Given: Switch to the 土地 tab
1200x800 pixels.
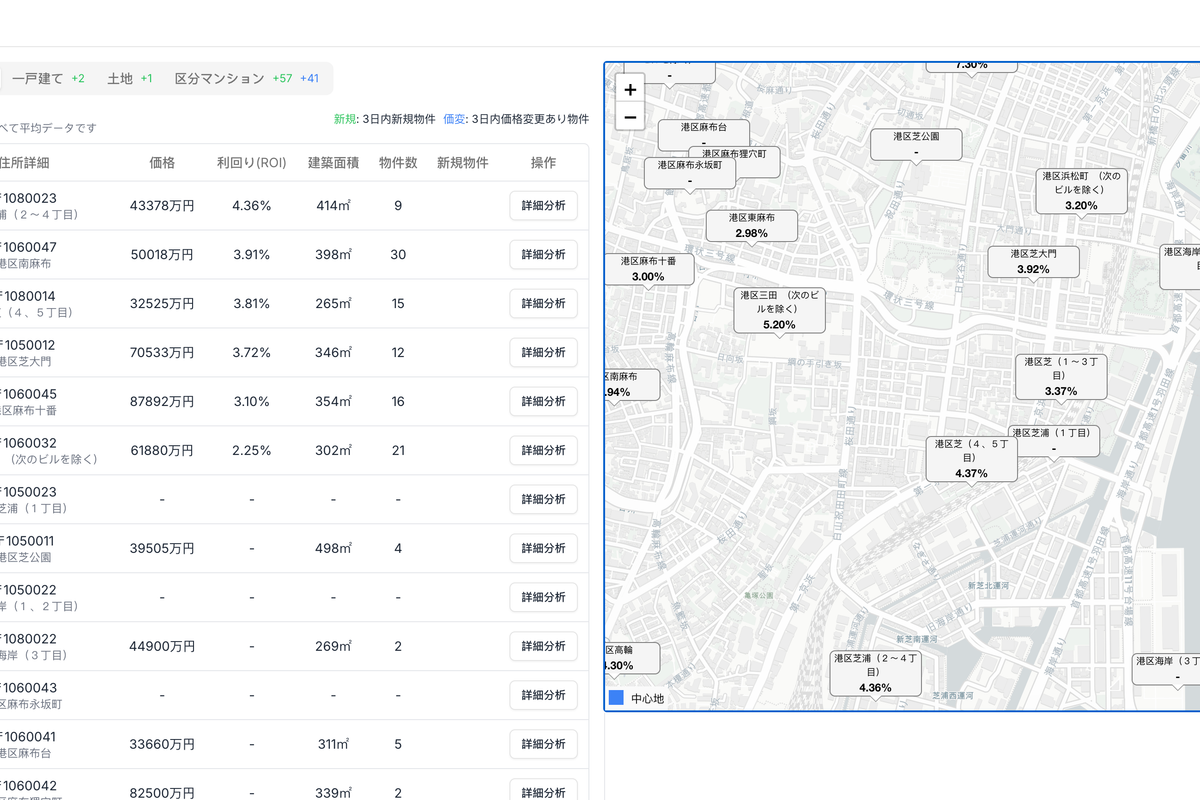Looking at the screenshot, I should click(x=130, y=78).
